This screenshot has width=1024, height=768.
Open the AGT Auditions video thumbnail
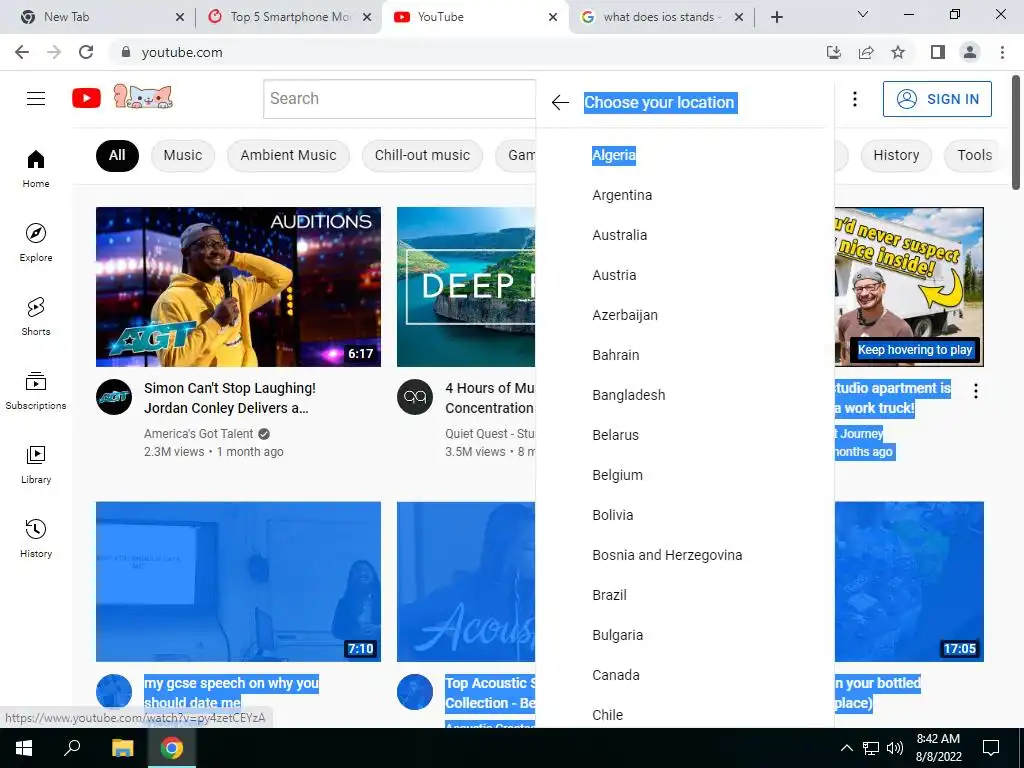tap(238, 287)
